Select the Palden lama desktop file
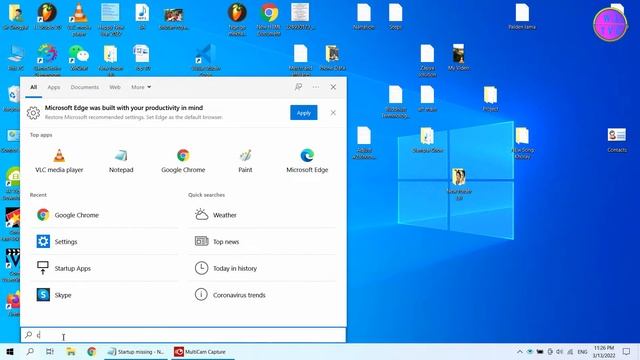The image size is (640, 360). point(522,16)
